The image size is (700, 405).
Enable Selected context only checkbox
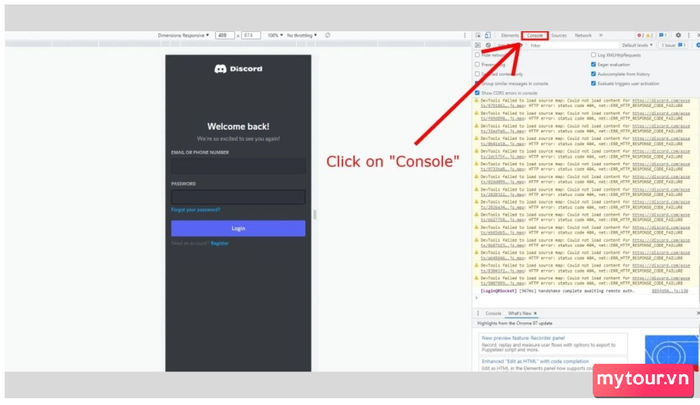(477, 74)
